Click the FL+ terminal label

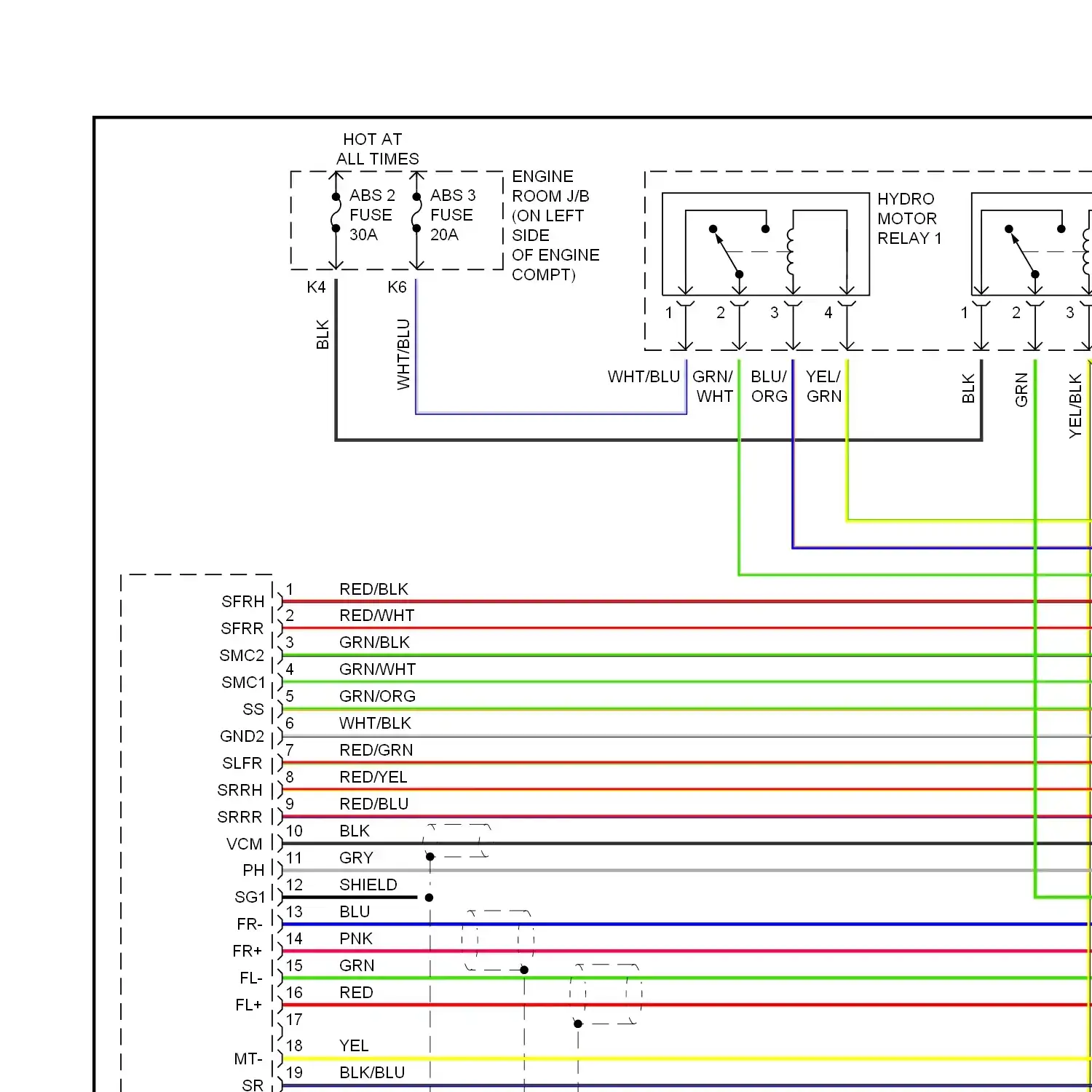(x=248, y=1005)
